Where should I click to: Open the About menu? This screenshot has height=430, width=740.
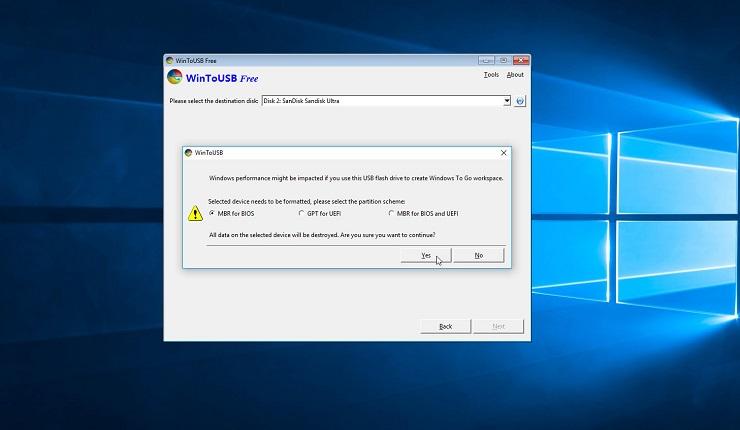515,75
